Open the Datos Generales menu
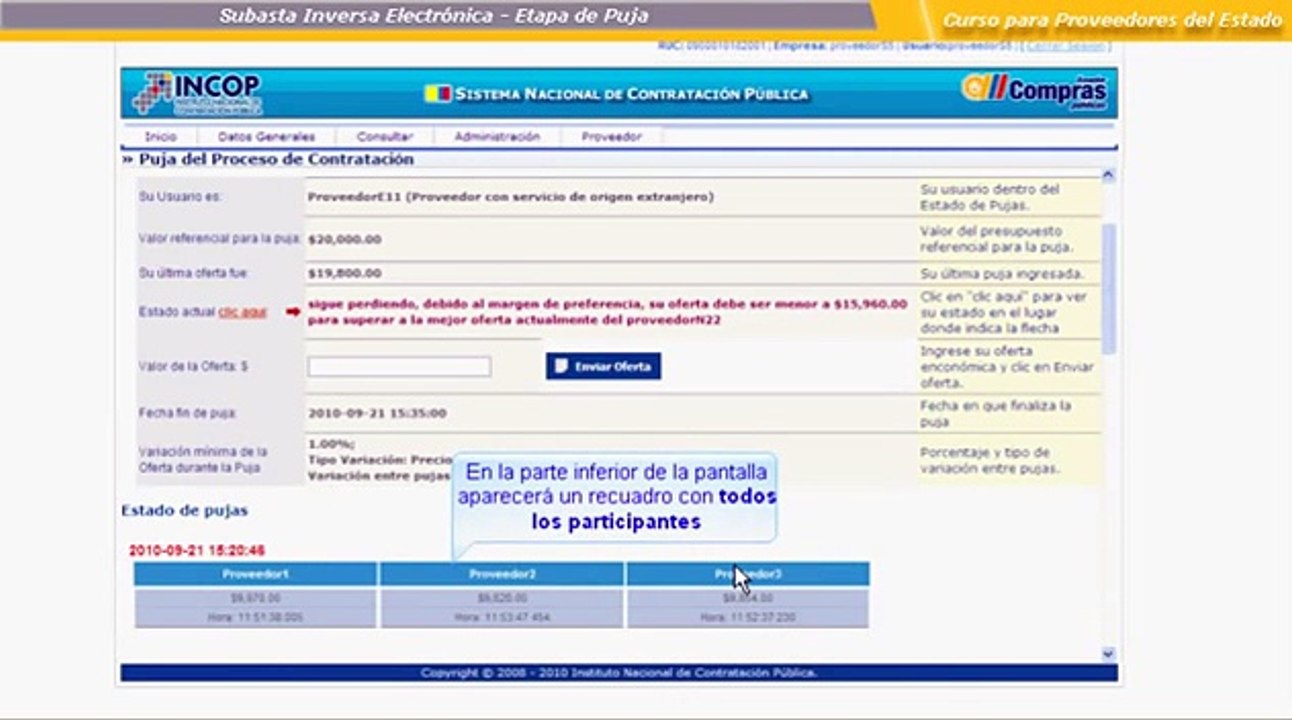The width and height of the screenshot is (1292, 720). coord(266,137)
